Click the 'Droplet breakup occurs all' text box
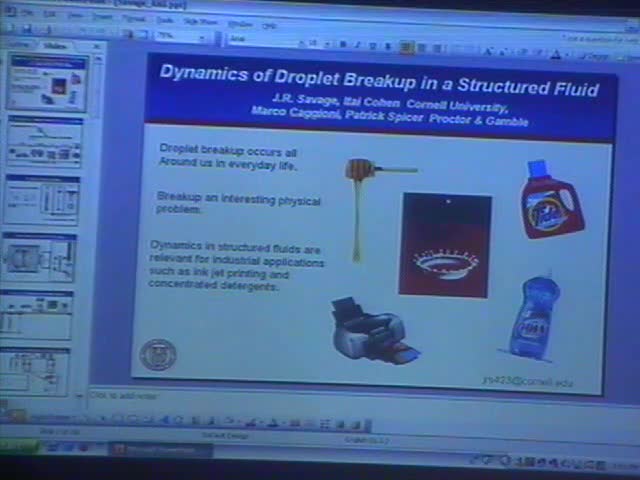The image size is (640, 480). pyautogui.click(x=228, y=157)
